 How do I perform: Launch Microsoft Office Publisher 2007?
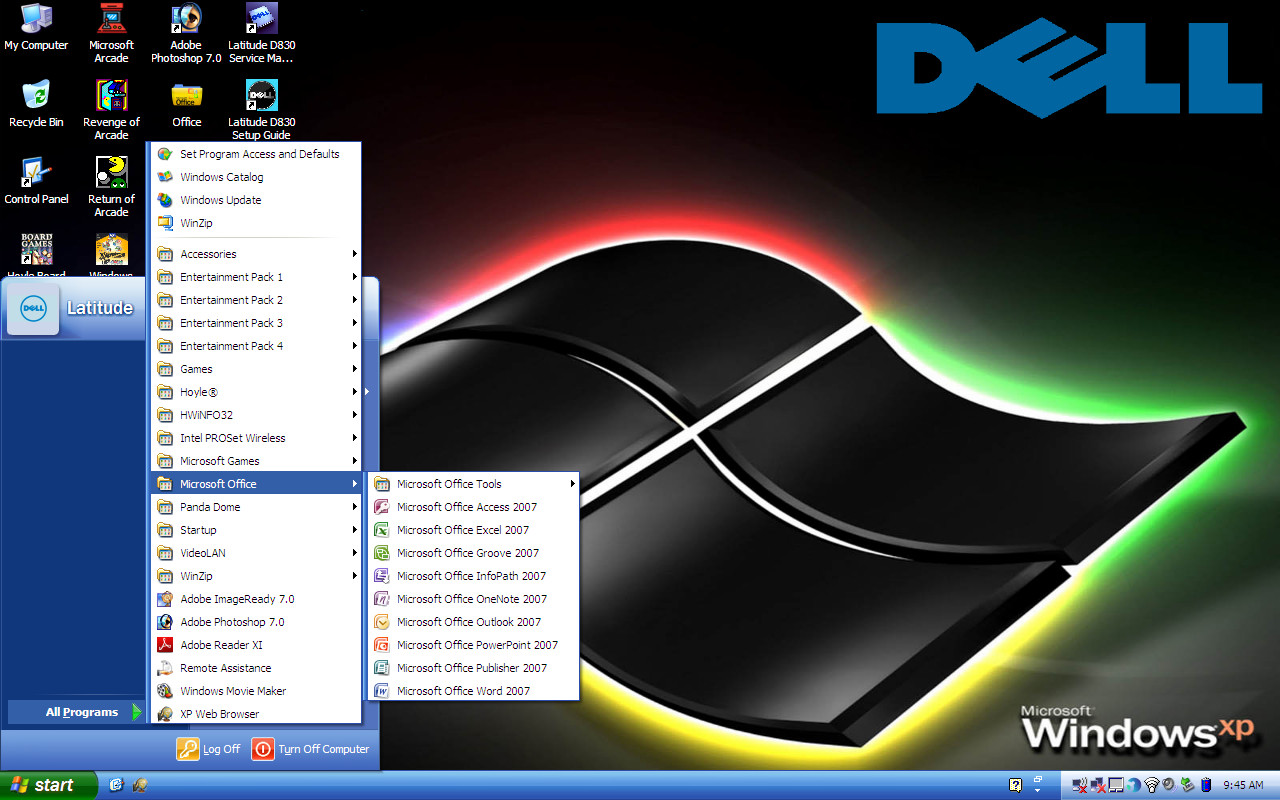474,668
